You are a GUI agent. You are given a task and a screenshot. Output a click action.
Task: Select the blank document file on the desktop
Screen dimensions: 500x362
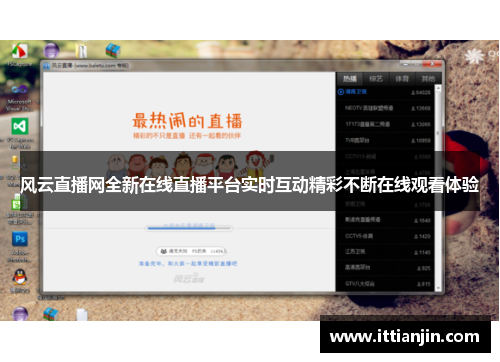coord(82,315)
